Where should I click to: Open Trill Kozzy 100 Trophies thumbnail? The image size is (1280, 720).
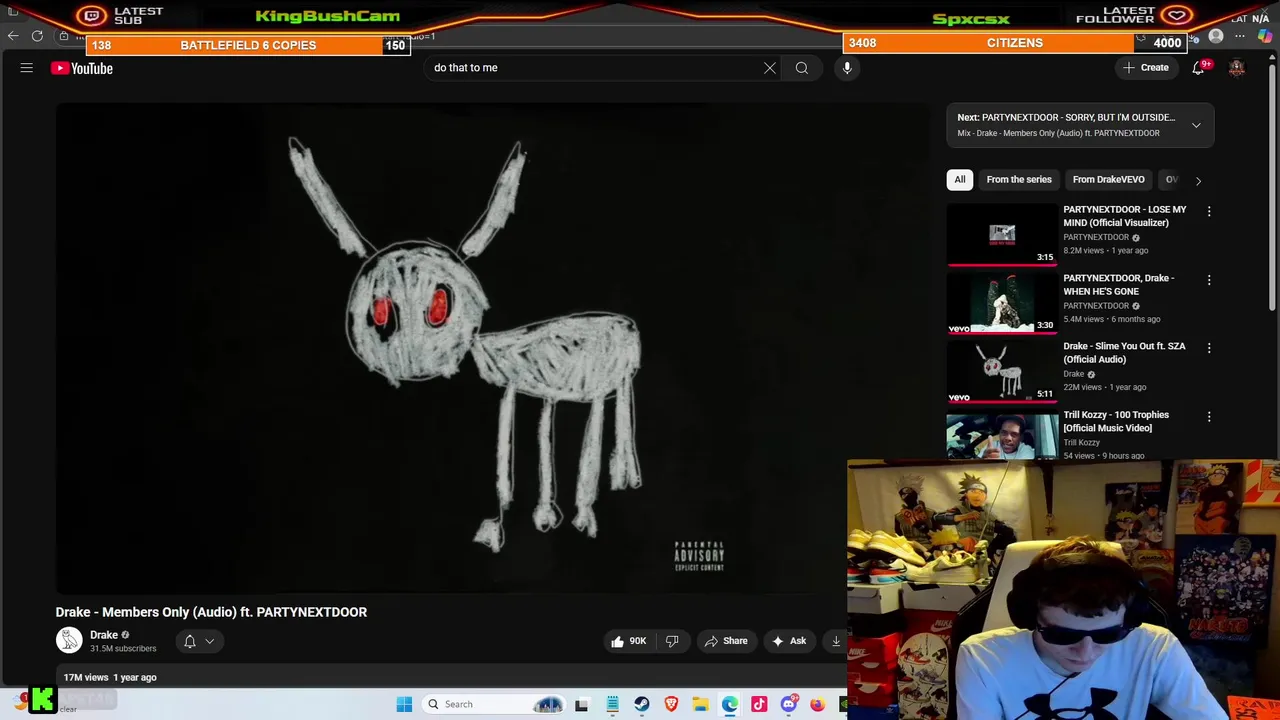tap(1002, 436)
